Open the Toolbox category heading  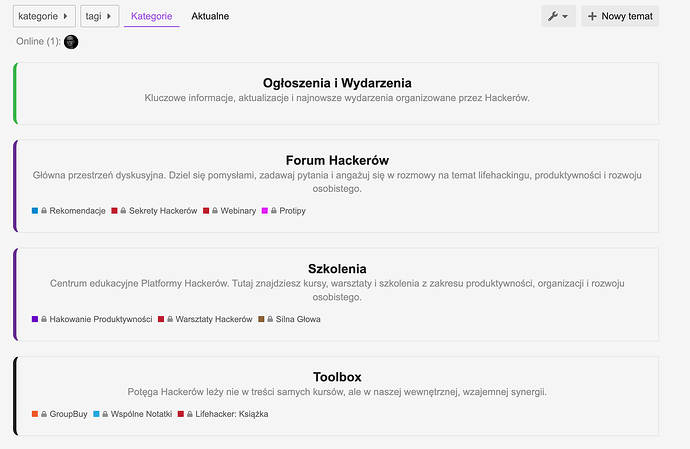pyautogui.click(x=337, y=377)
